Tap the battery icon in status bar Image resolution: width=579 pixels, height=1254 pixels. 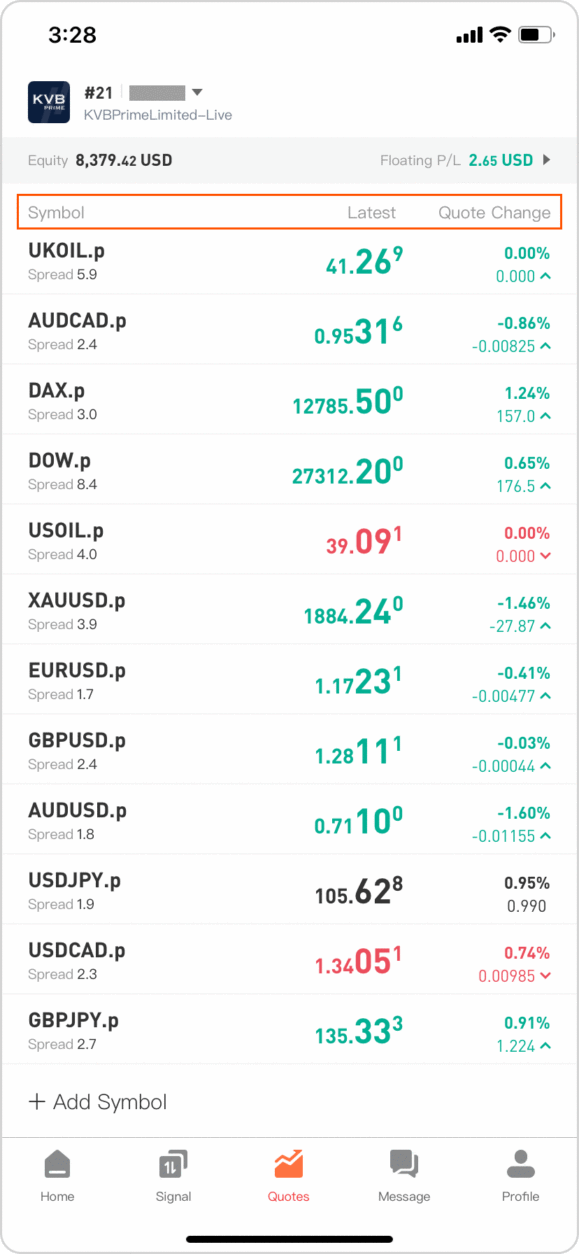point(535,35)
